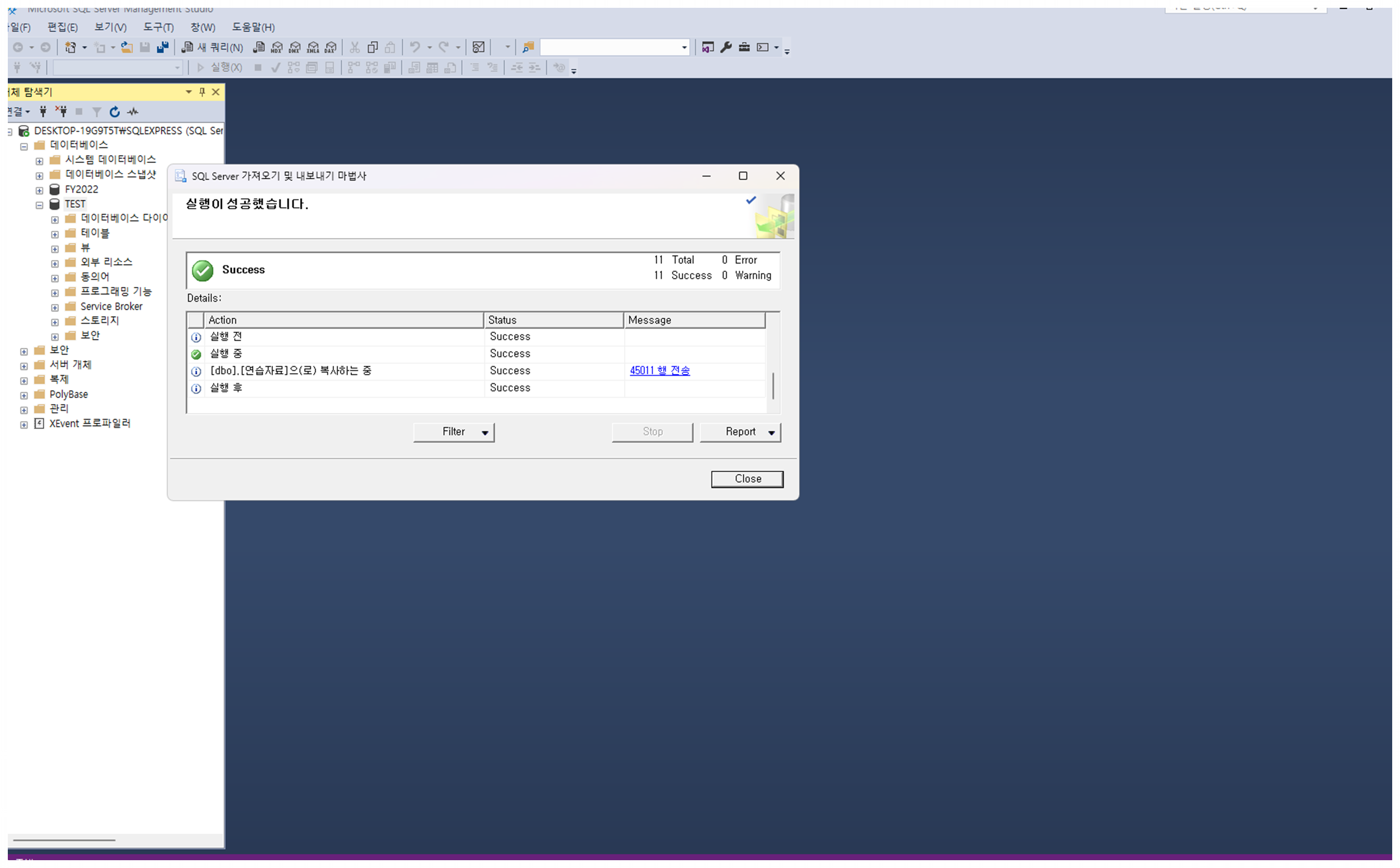Click the Object Explorer refresh icon
1400x868 pixels.
coord(114,111)
